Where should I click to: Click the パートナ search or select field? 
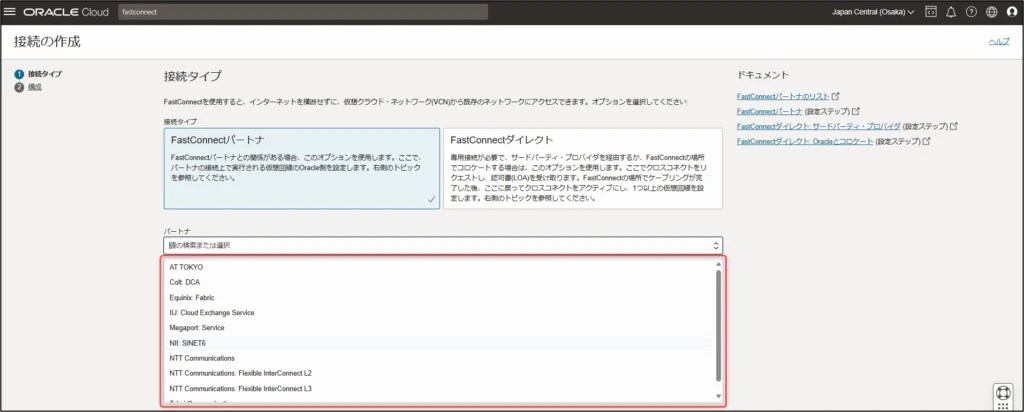coord(443,246)
